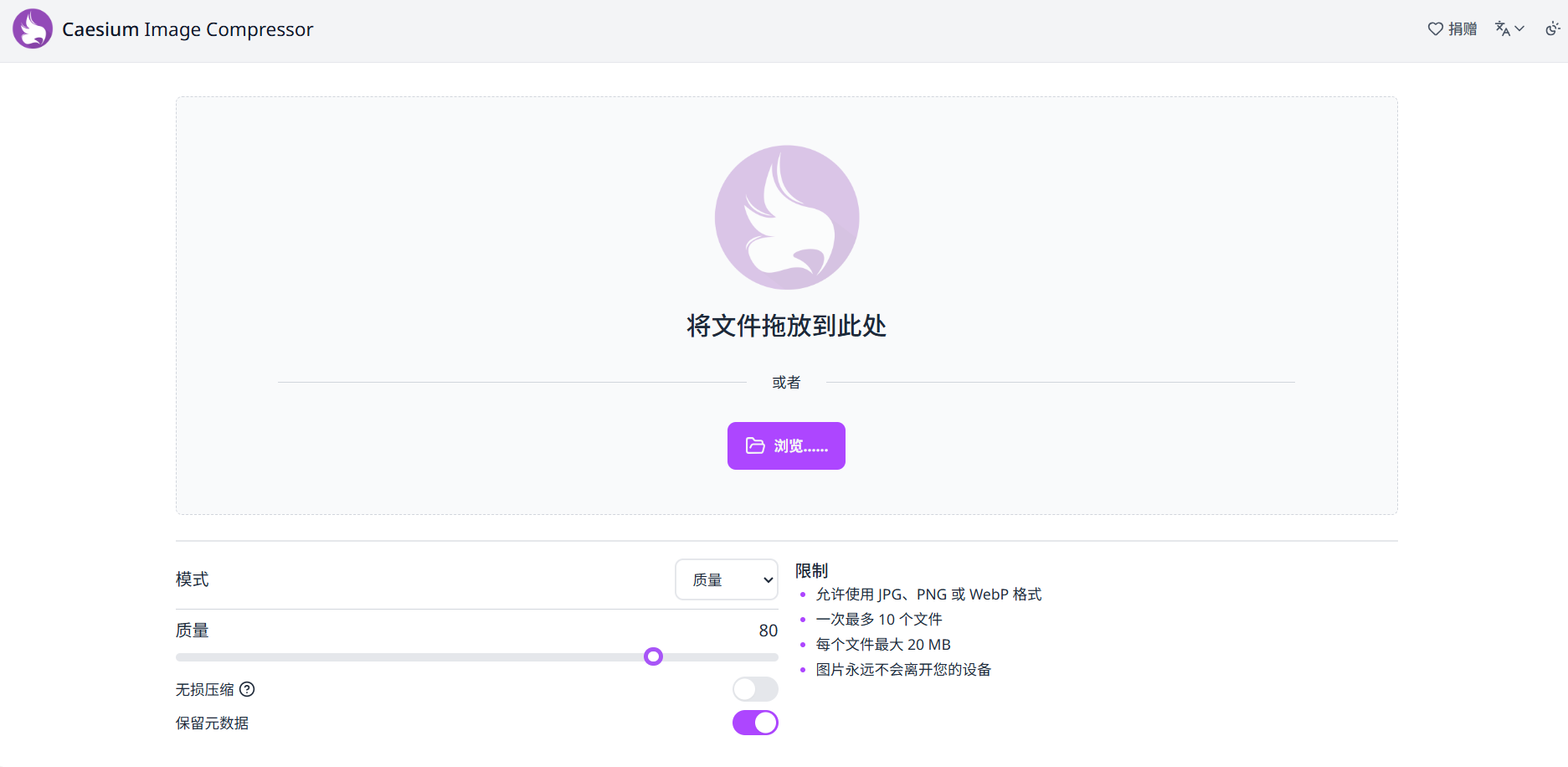Screen dimensions: 1568x767
Task: Expand the language selector chevron
Action: point(1520,29)
